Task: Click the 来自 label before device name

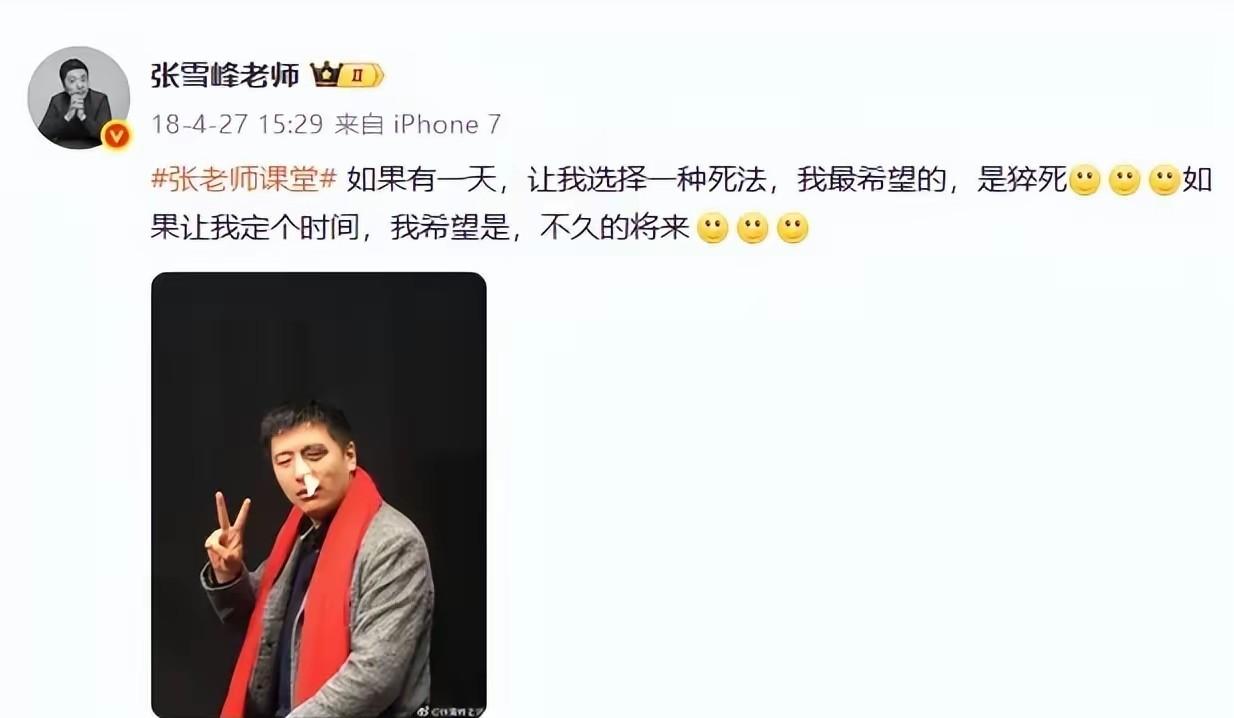Action: tap(359, 125)
